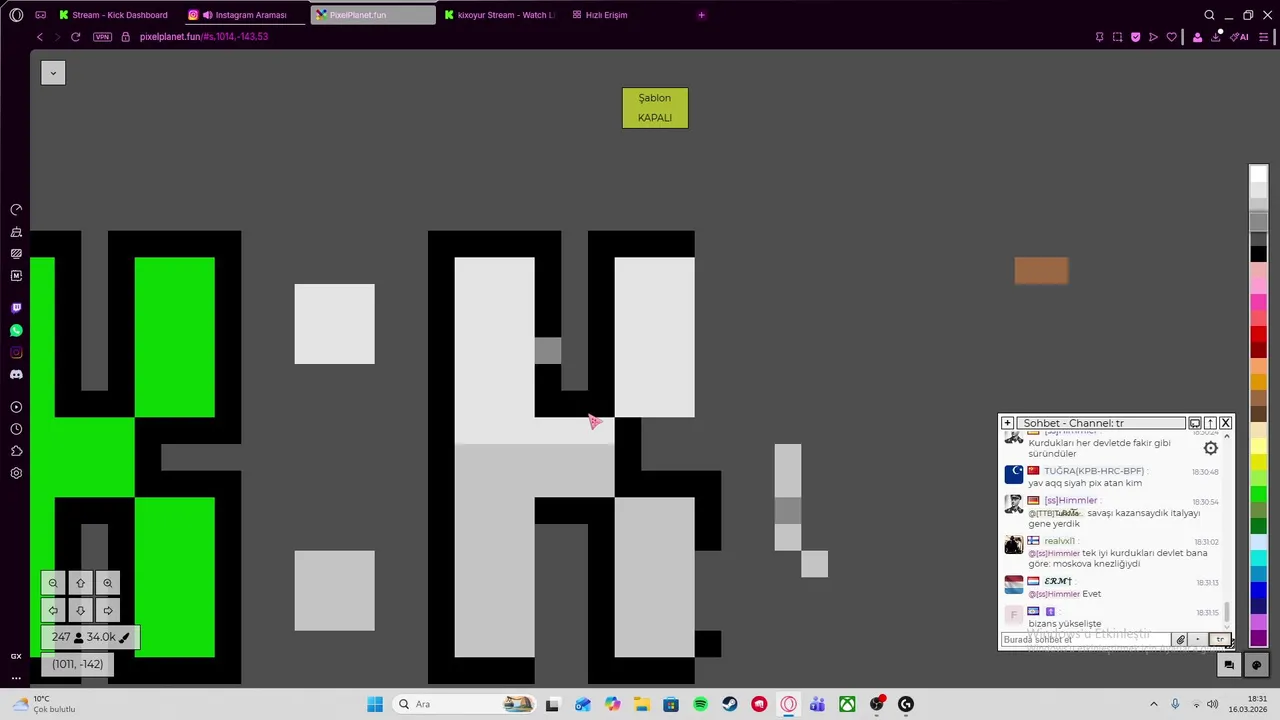Open the chat window button
This screenshot has width=1280, height=720.
coord(1229,665)
